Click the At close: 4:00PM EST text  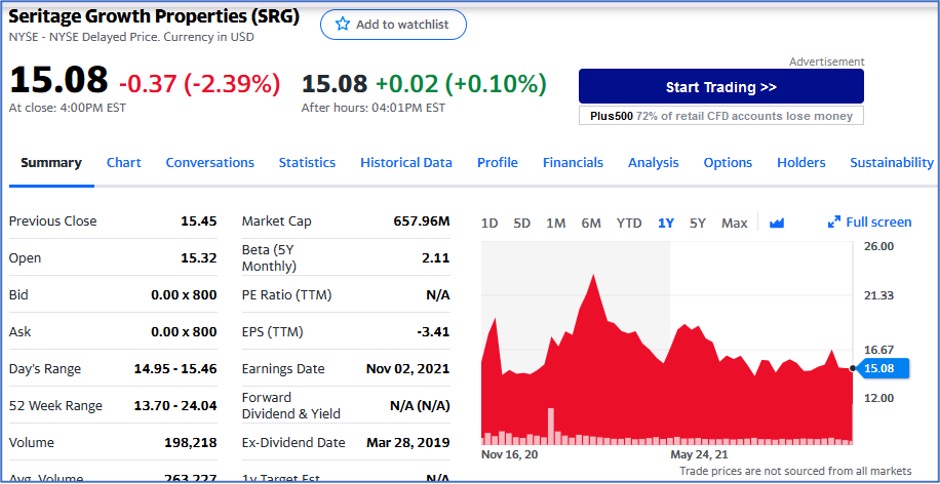pos(67,108)
